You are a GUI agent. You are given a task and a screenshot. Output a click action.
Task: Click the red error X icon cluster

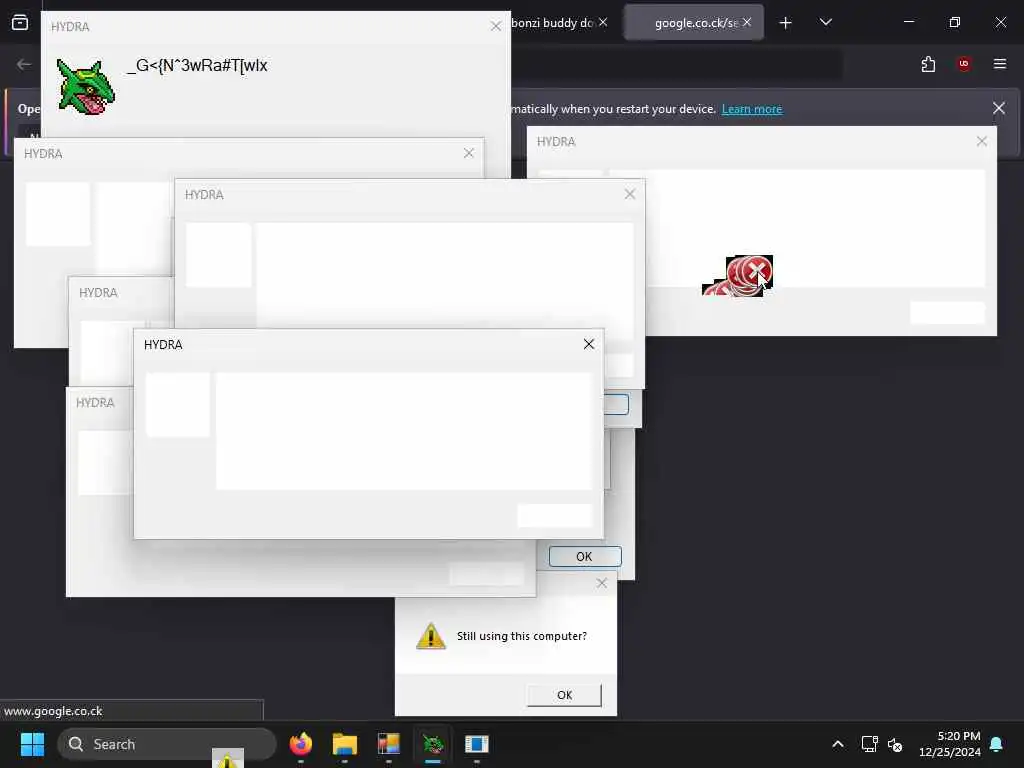[738, 275]
